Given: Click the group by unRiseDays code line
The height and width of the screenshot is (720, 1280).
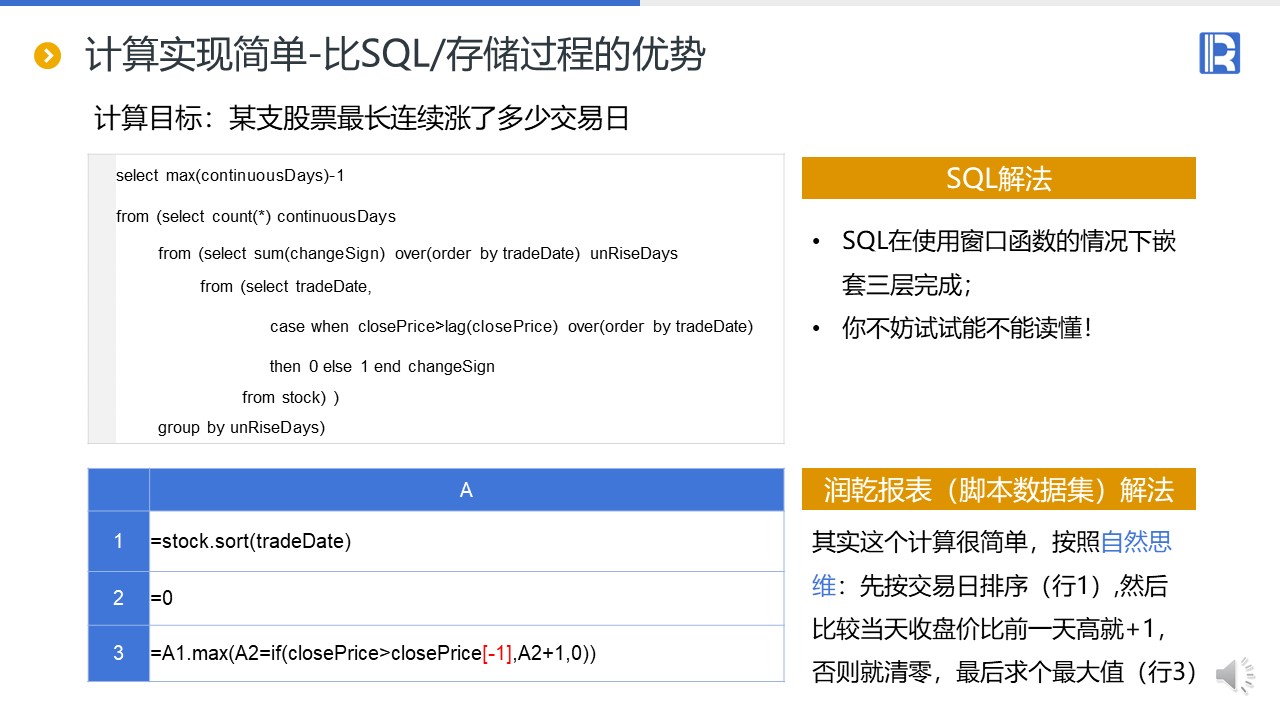Looking at the screenshot, I should 241,428.
